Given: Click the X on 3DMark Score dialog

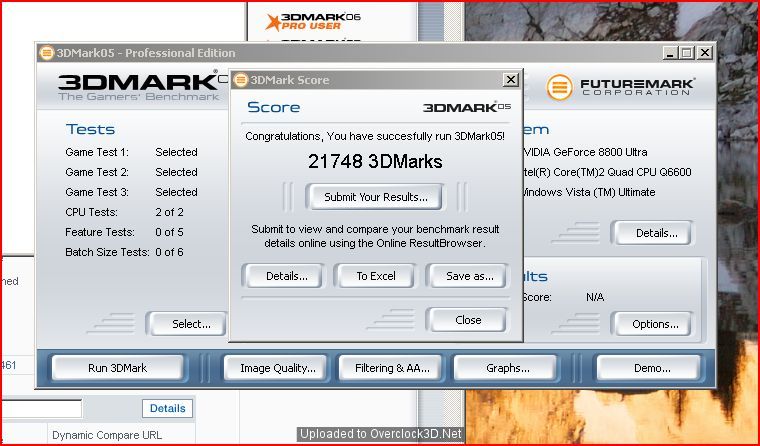Looking at the screenshot, I should 510,80.
